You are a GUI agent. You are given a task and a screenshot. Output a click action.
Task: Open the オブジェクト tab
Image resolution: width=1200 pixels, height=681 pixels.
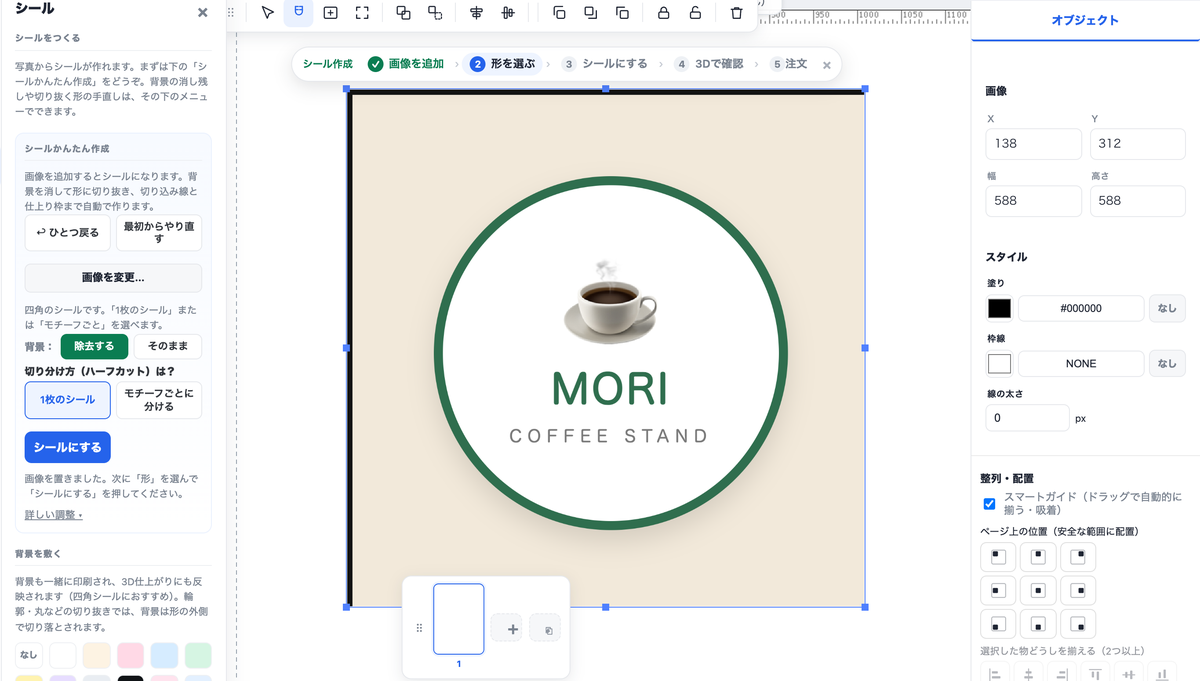click(1085, 20)
